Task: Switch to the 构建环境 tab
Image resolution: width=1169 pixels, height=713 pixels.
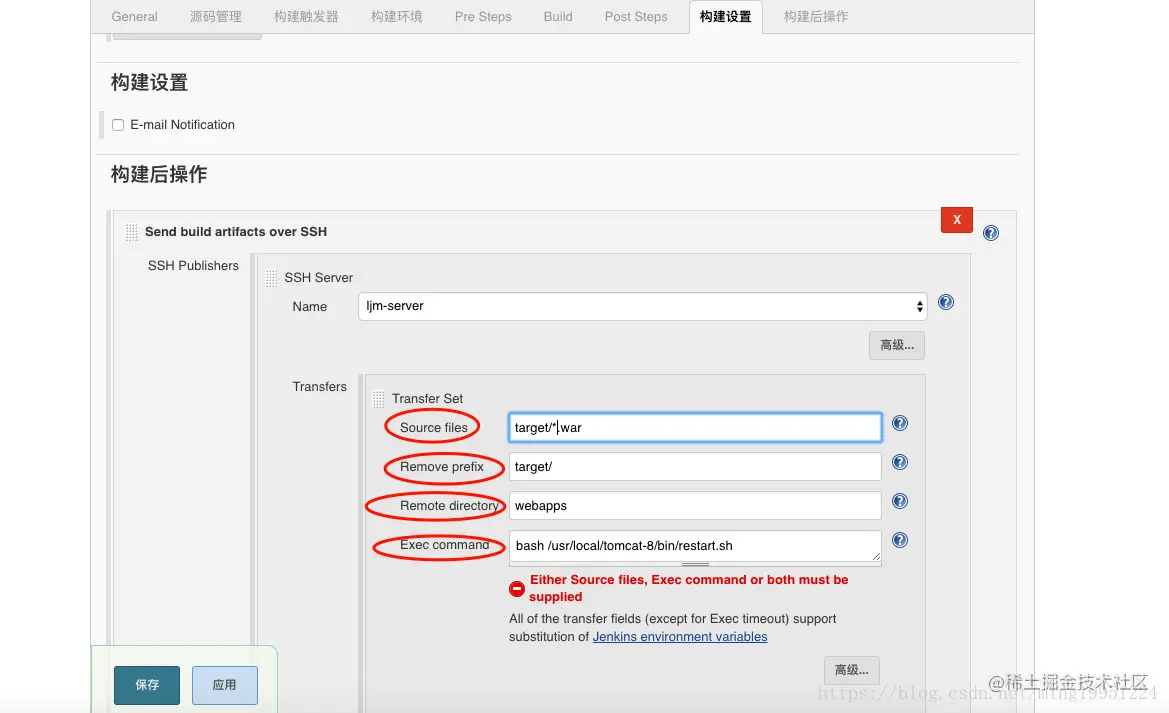Action: pyautogui.click(x=397, y=16)
